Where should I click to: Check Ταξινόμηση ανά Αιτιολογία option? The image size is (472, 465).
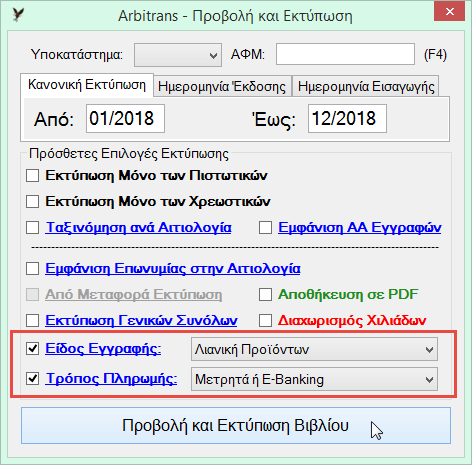click(x=33, y=228)
